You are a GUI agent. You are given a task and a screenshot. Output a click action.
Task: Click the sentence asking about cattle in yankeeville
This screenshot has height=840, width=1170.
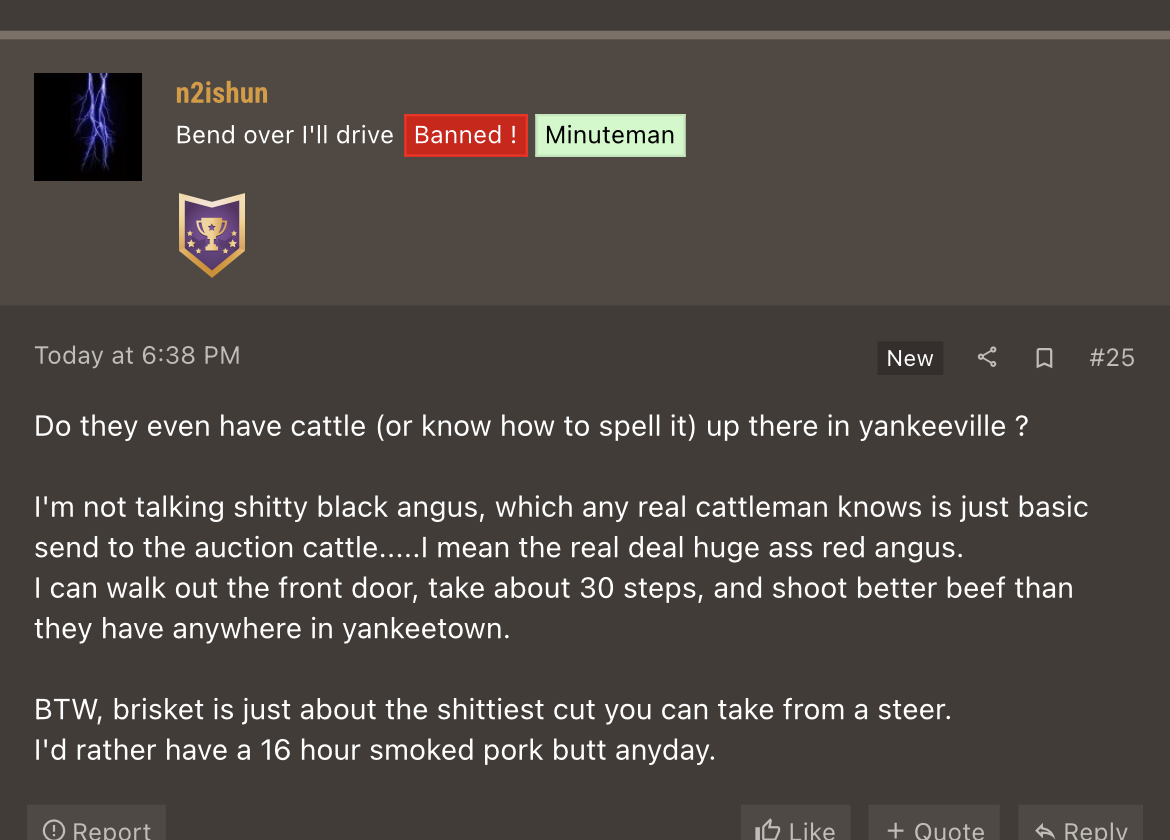[531, 426]
